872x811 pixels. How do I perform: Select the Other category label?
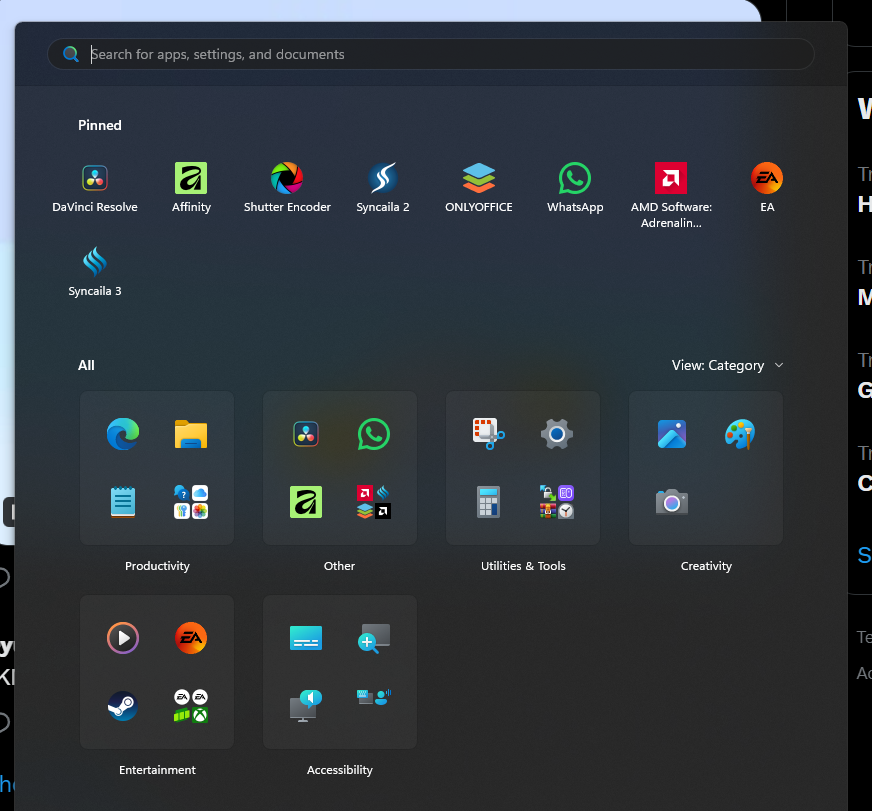[339, 566]
